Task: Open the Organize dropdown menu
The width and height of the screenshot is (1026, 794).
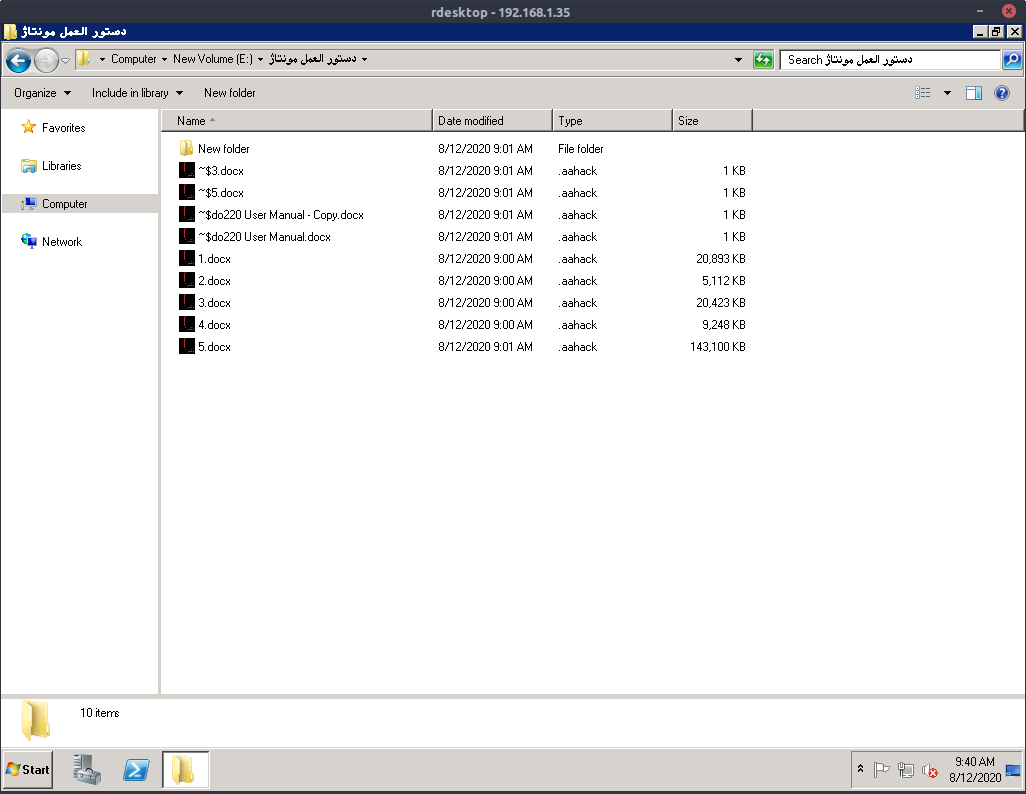Action: tap(43, 93)
